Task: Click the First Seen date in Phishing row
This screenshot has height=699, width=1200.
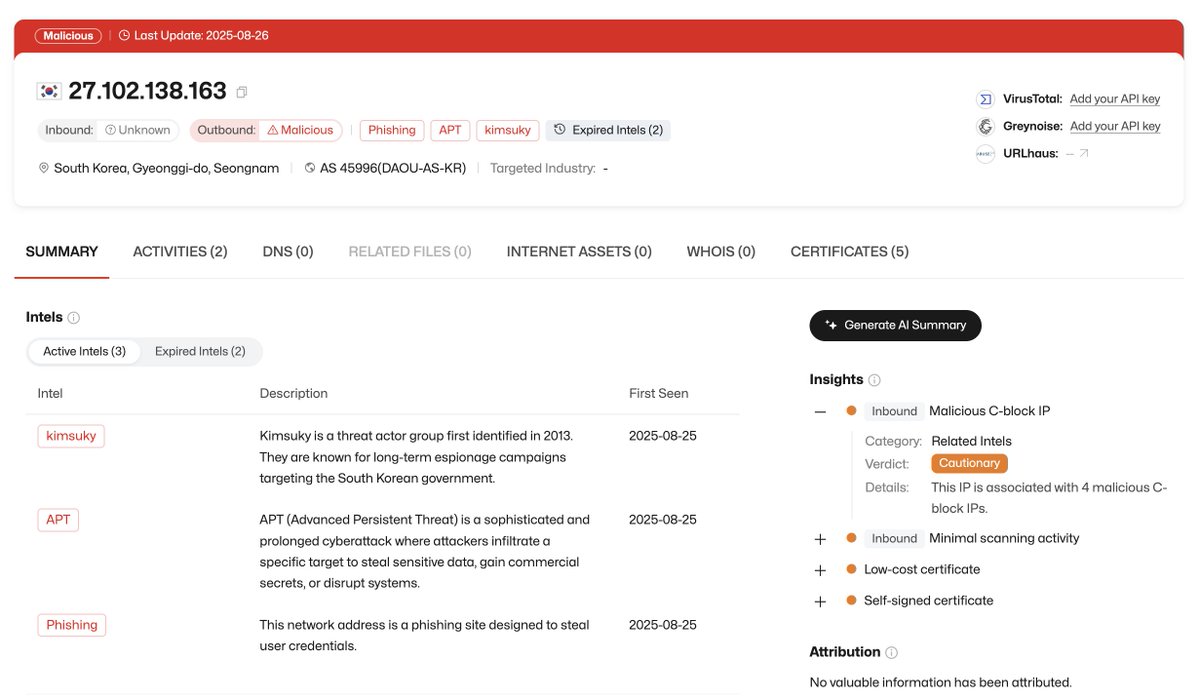Action: pyautogui.click(x=663, y=625)
